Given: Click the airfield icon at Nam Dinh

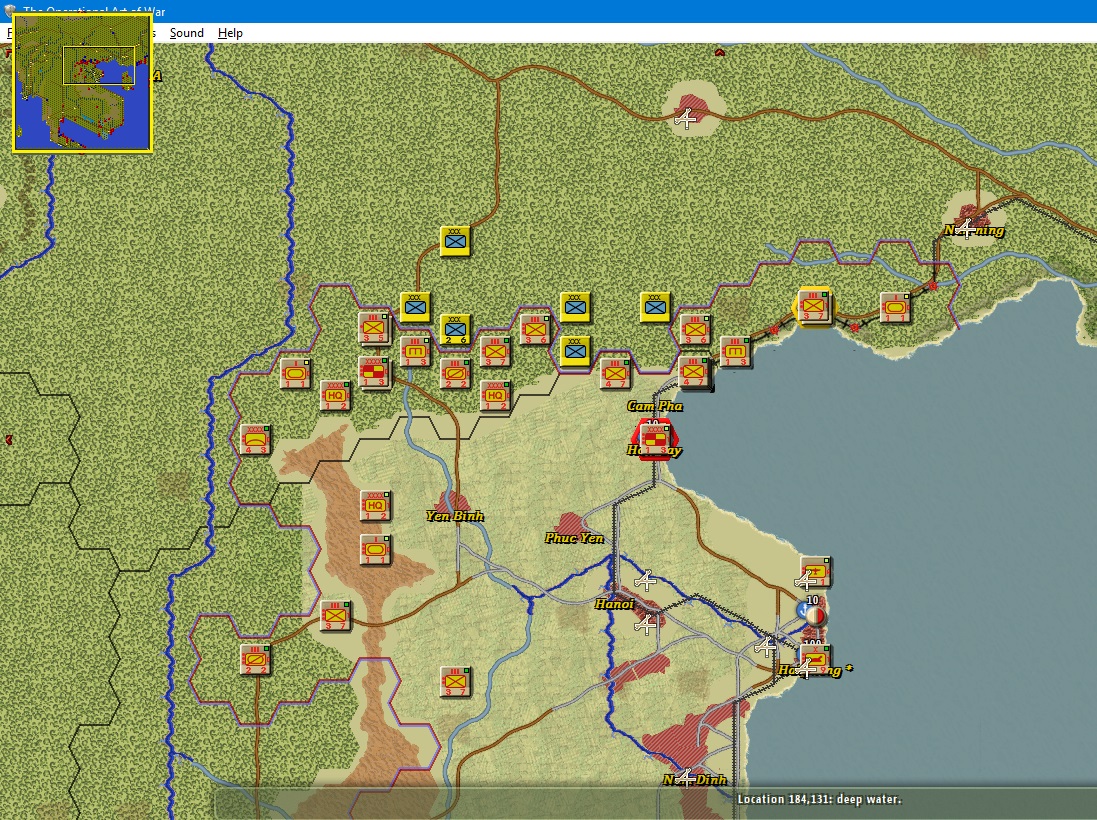Looking at the screenshot, I should (x=685, y=777).
